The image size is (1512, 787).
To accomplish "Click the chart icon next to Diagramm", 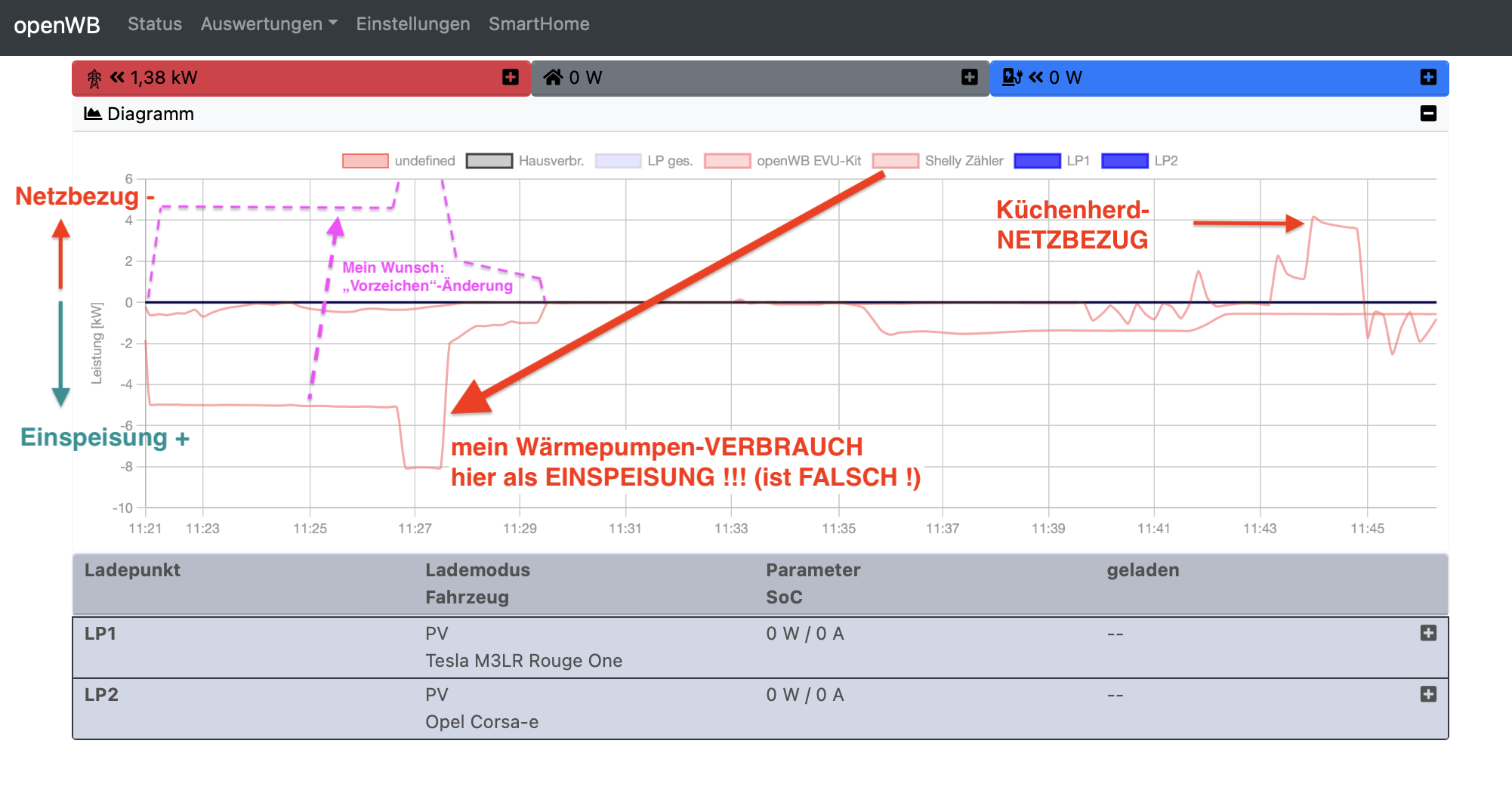I will coord(92,113).
